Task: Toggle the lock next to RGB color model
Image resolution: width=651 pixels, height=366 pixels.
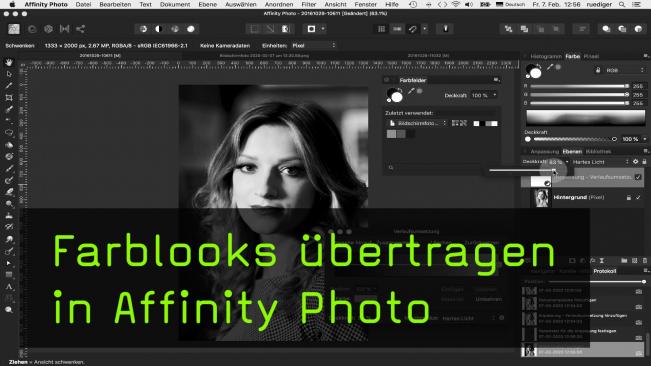Action: coord(598,70)
